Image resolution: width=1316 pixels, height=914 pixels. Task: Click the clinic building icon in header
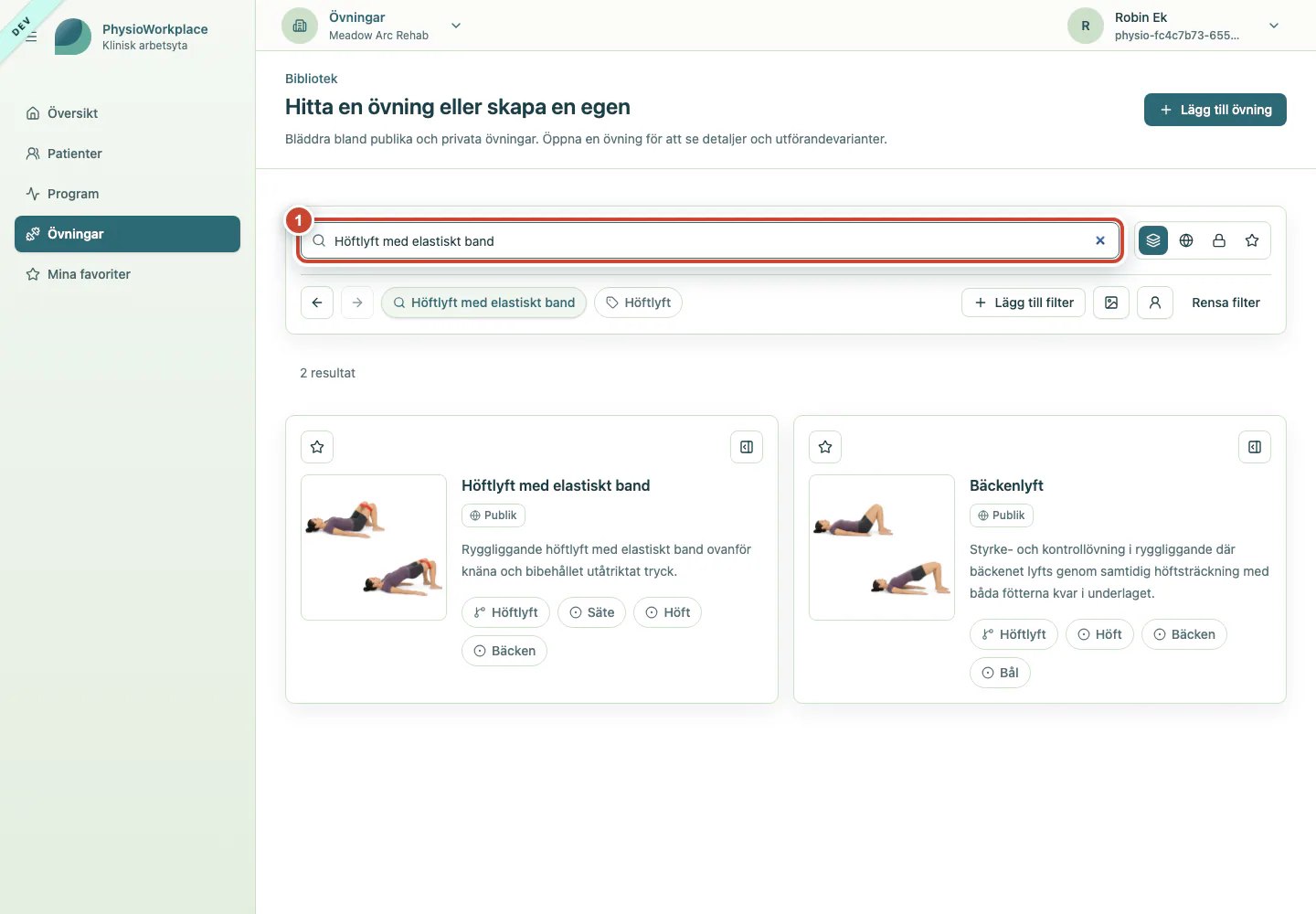300,26
